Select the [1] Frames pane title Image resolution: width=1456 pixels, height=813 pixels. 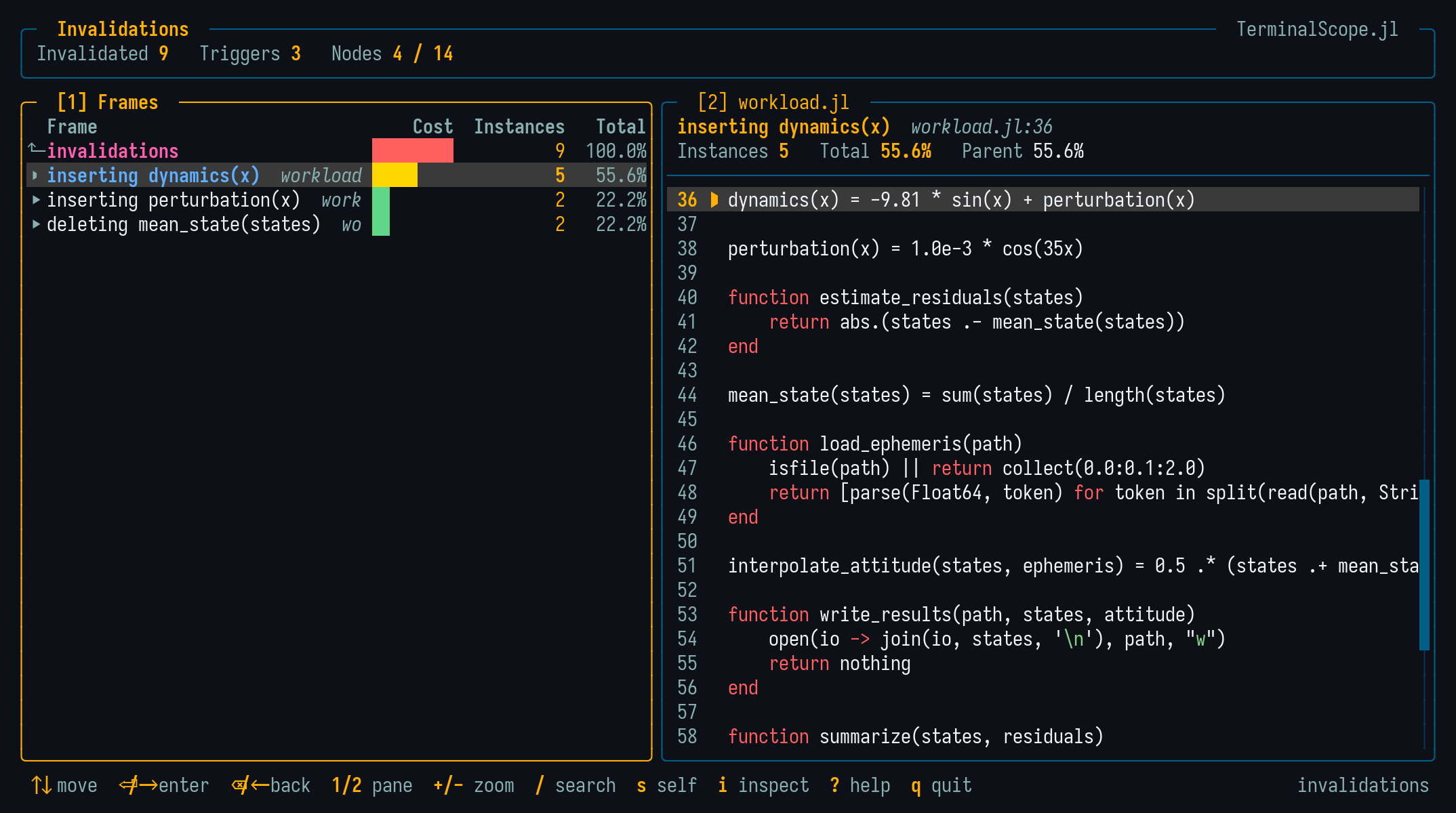pyautogui.click(x=108, y=102)
